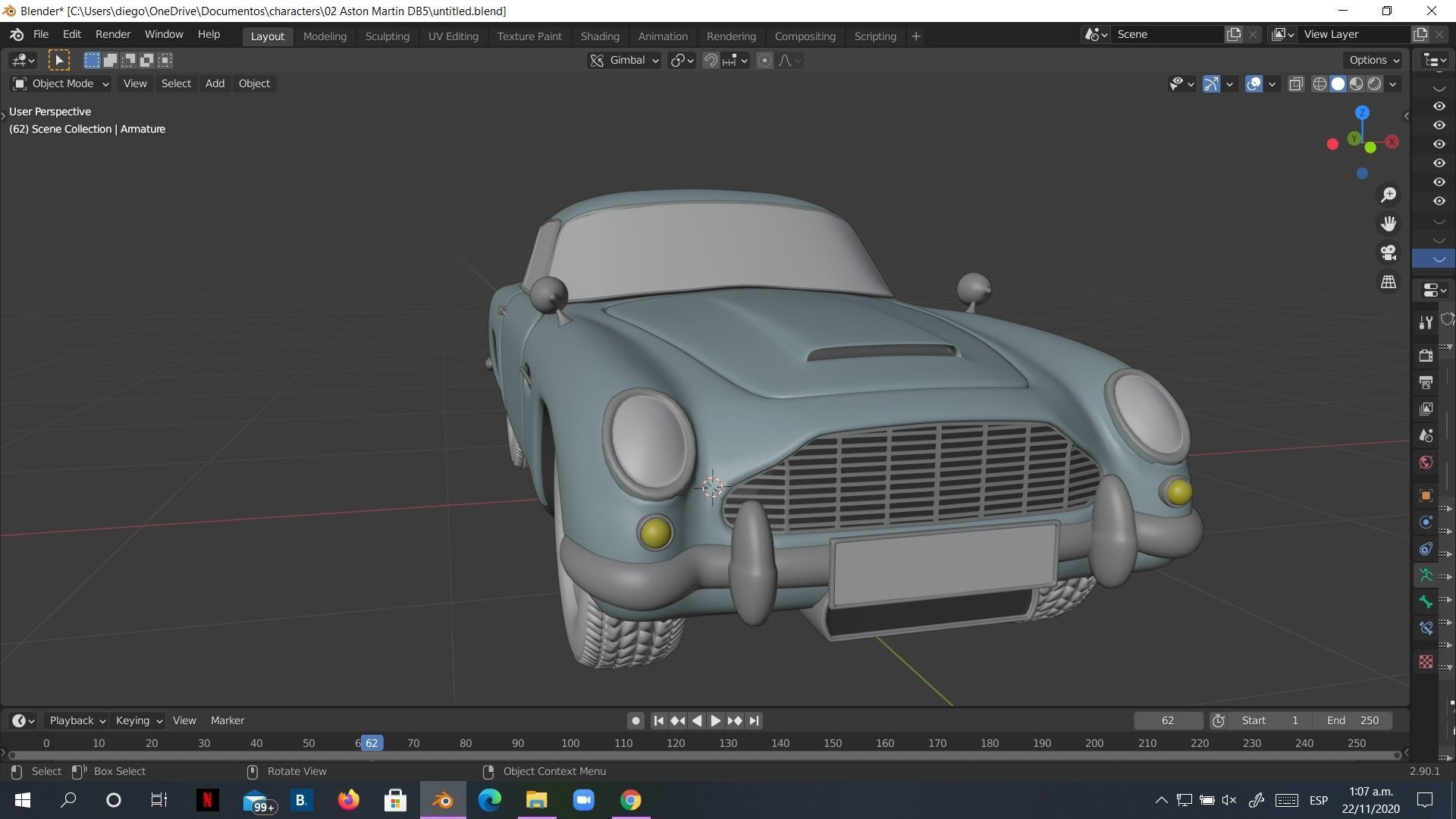The image size is (1456, 819).
Task: Expand the Options dropdown
Action: tap(1373, 60)
